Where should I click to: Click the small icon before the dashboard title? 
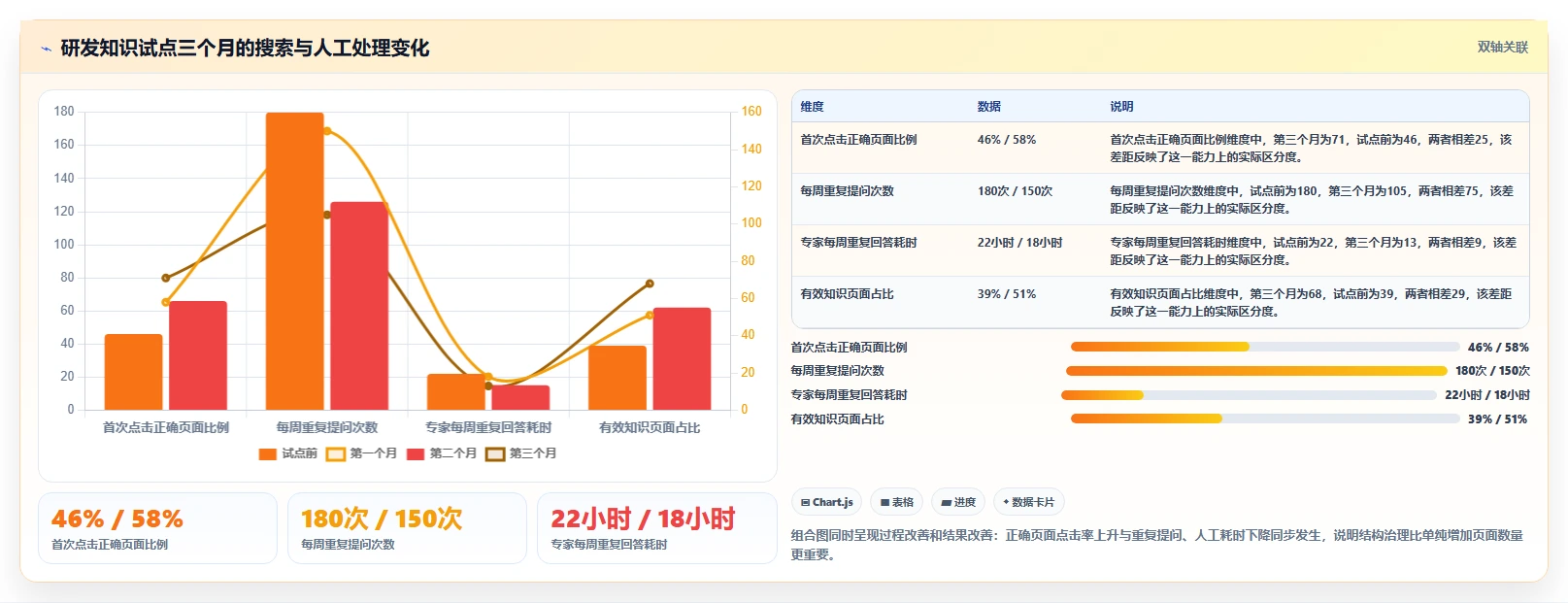click(46, 49)
